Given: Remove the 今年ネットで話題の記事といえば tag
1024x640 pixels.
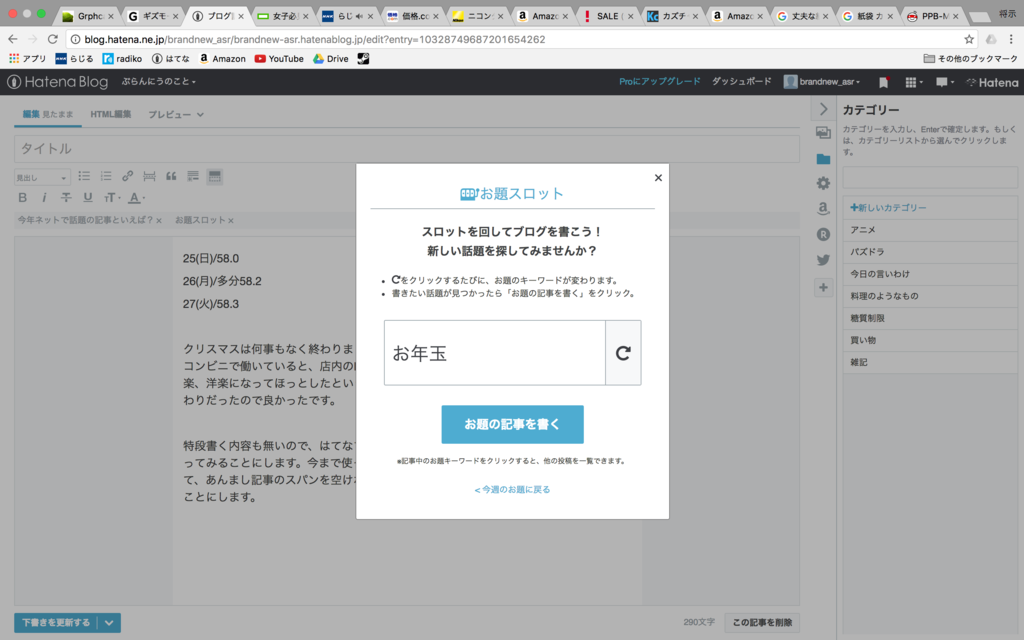Looking at the screenshot, I should pos(159,221).
